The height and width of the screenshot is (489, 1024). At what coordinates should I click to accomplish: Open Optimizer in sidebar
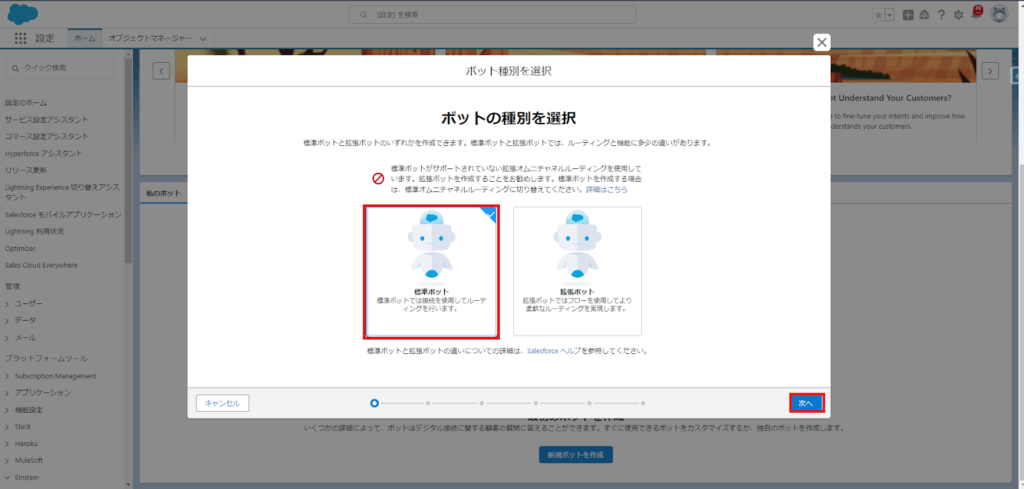pyautogui.click(x=20, y=248)
